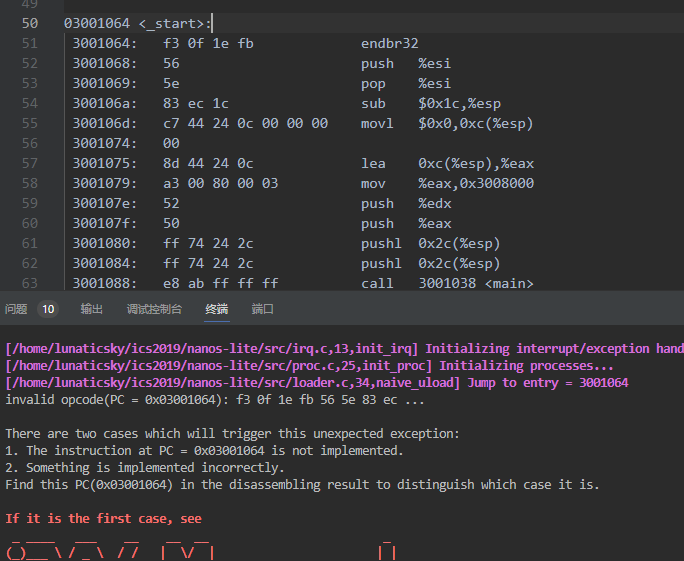Click bytes 'a3 00 80 00 03' on line 58

(220, 183)
